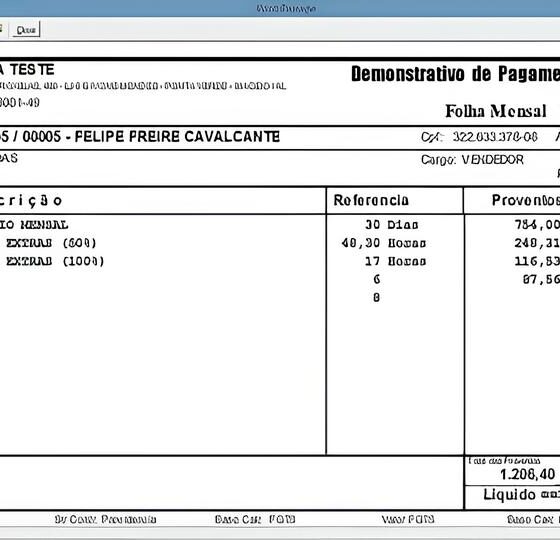Select the Demonstrativo de Pagamento title
The width and height of the screenshot is (560, 540).
point(455,74)
